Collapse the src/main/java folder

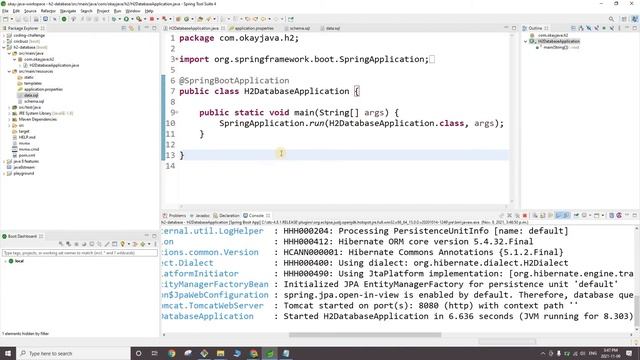(x=9, y=53)
